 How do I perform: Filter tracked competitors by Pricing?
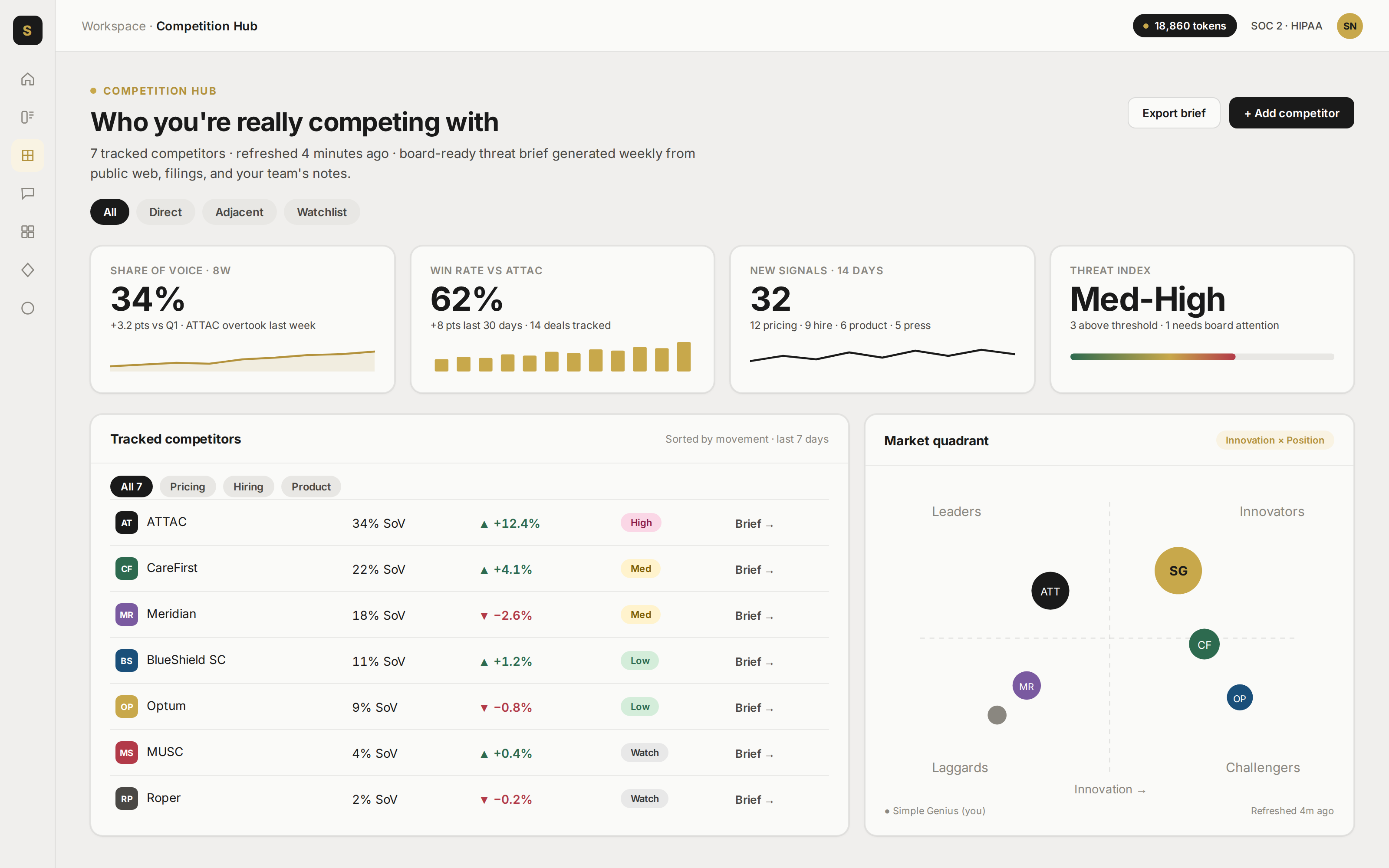(187, 486)
